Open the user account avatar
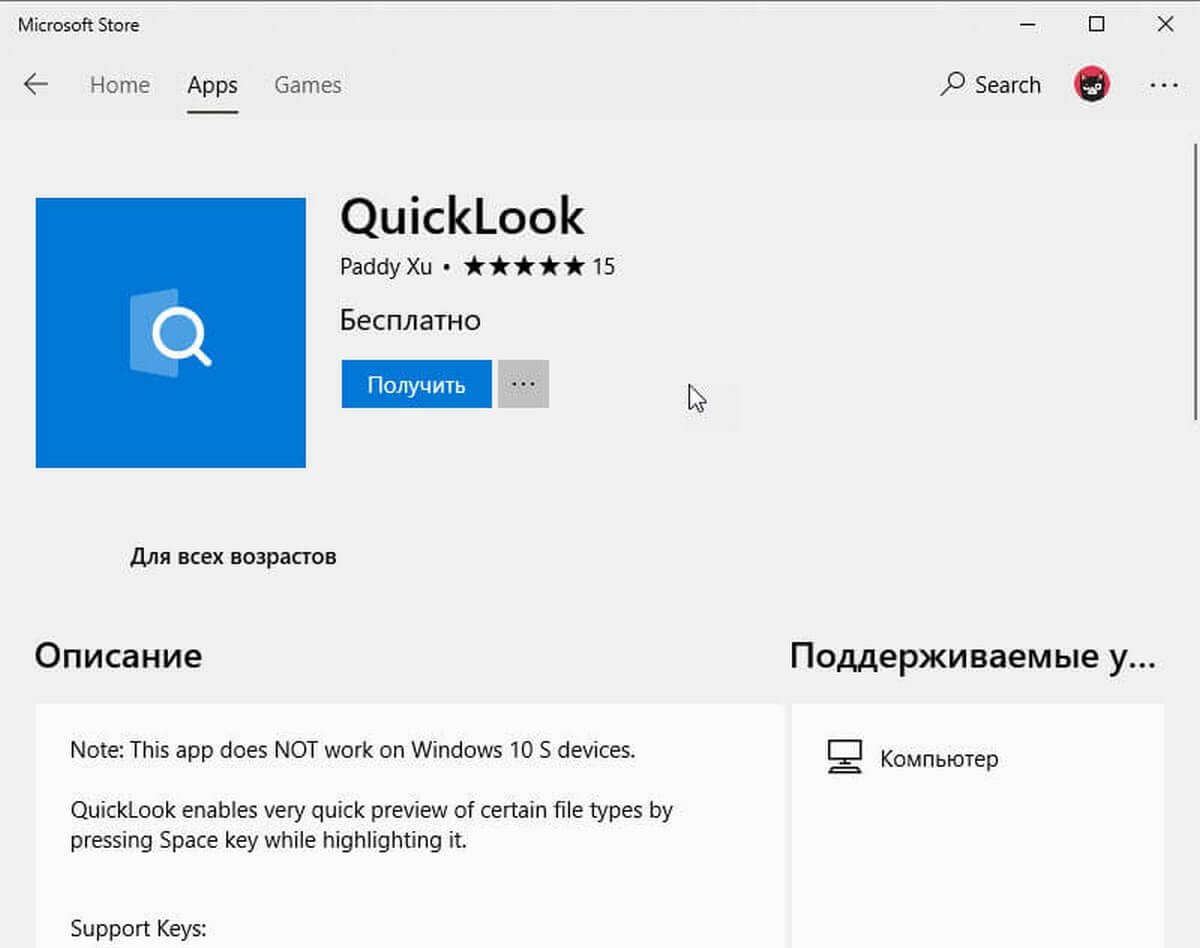Image resolution: width=1200 pixels, height=948 pixels. tap(1092, 85)
